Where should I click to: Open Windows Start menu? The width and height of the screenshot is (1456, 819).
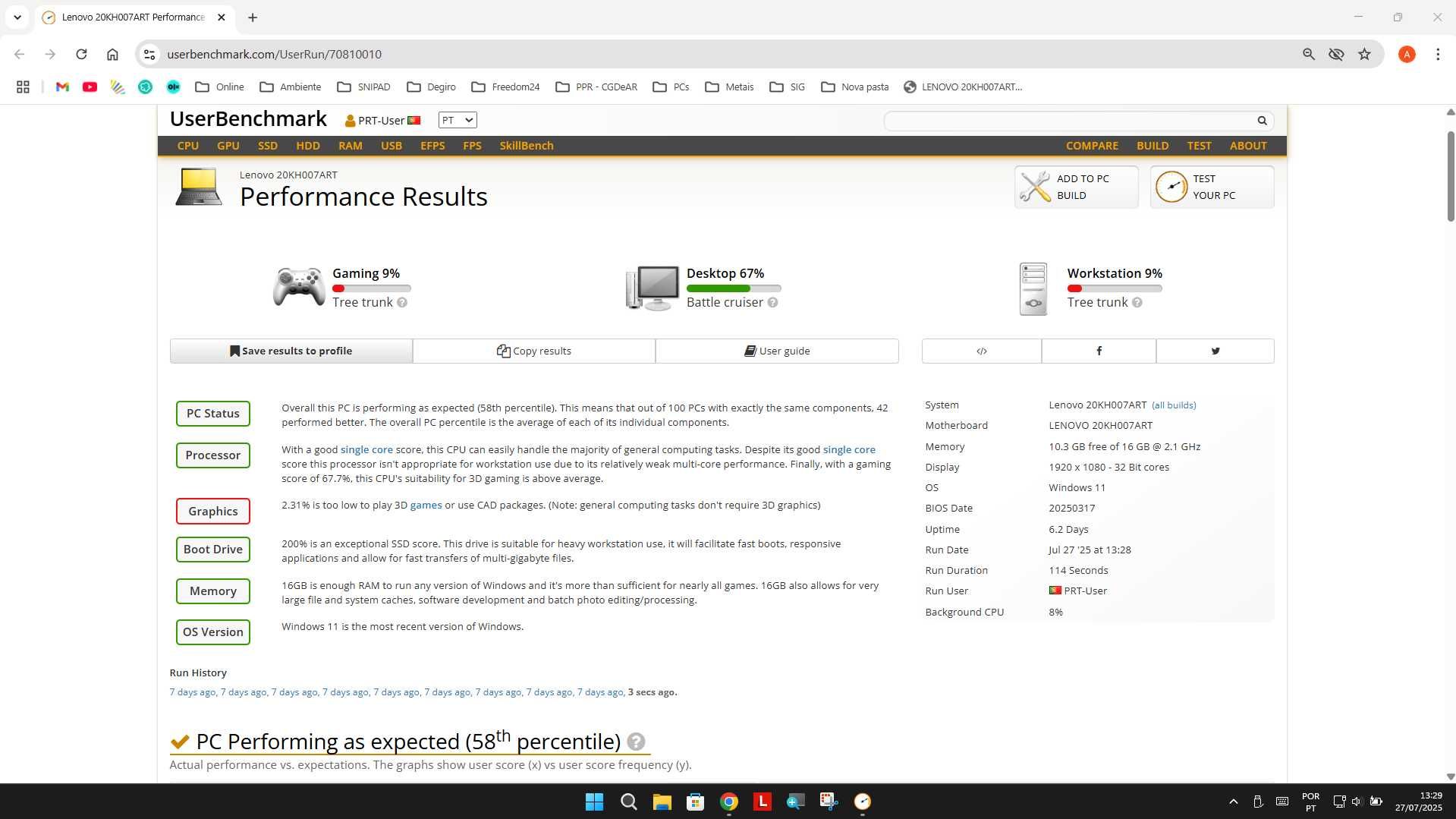click(594, 802)
